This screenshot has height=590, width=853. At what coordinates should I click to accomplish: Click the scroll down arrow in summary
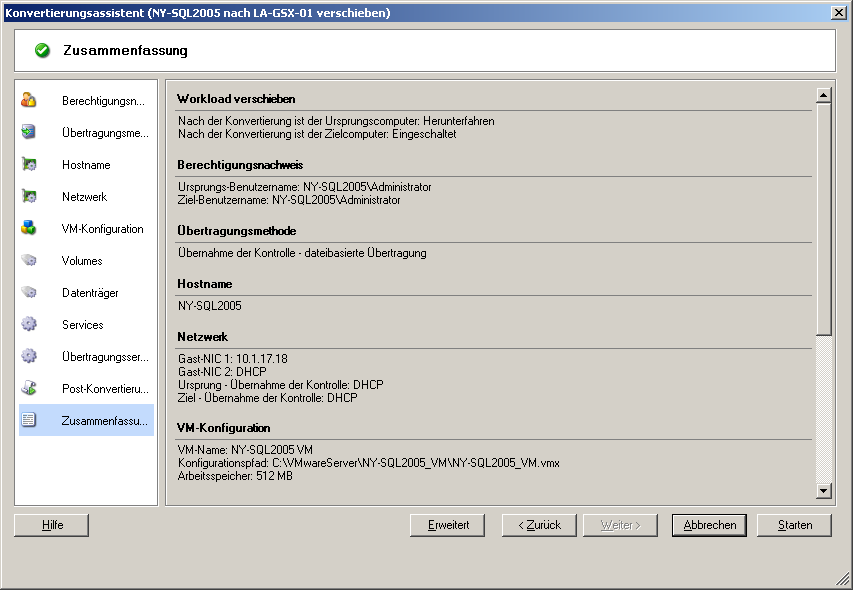[824, 490]
